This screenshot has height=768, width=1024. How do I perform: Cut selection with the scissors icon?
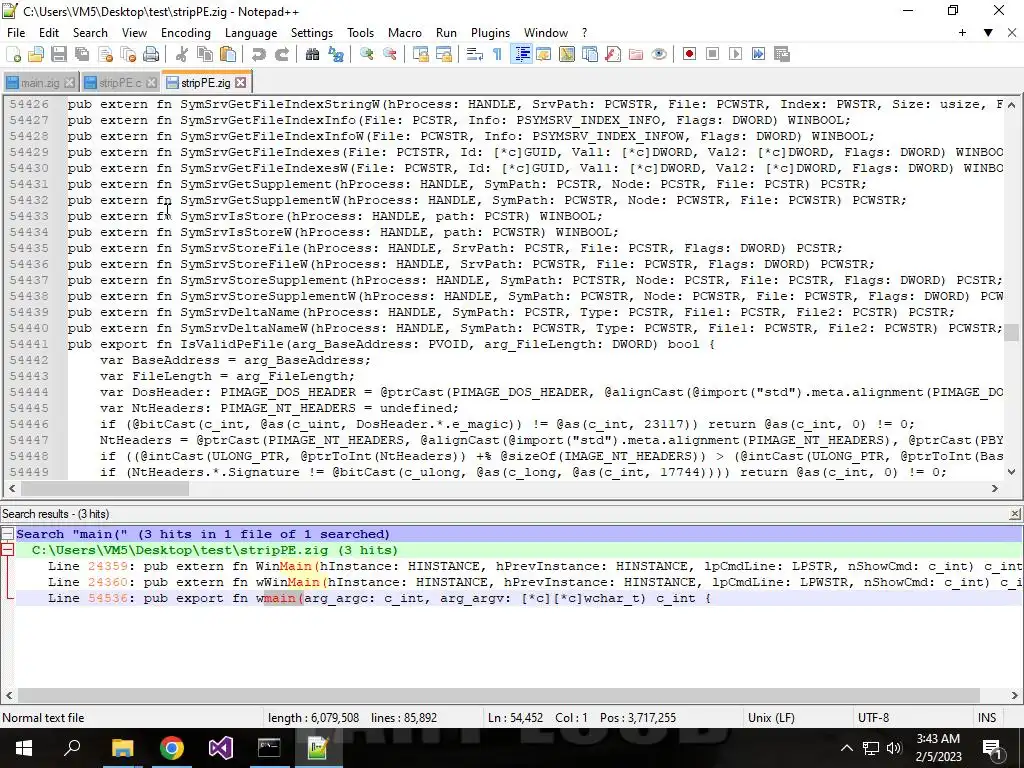(182, 54)
